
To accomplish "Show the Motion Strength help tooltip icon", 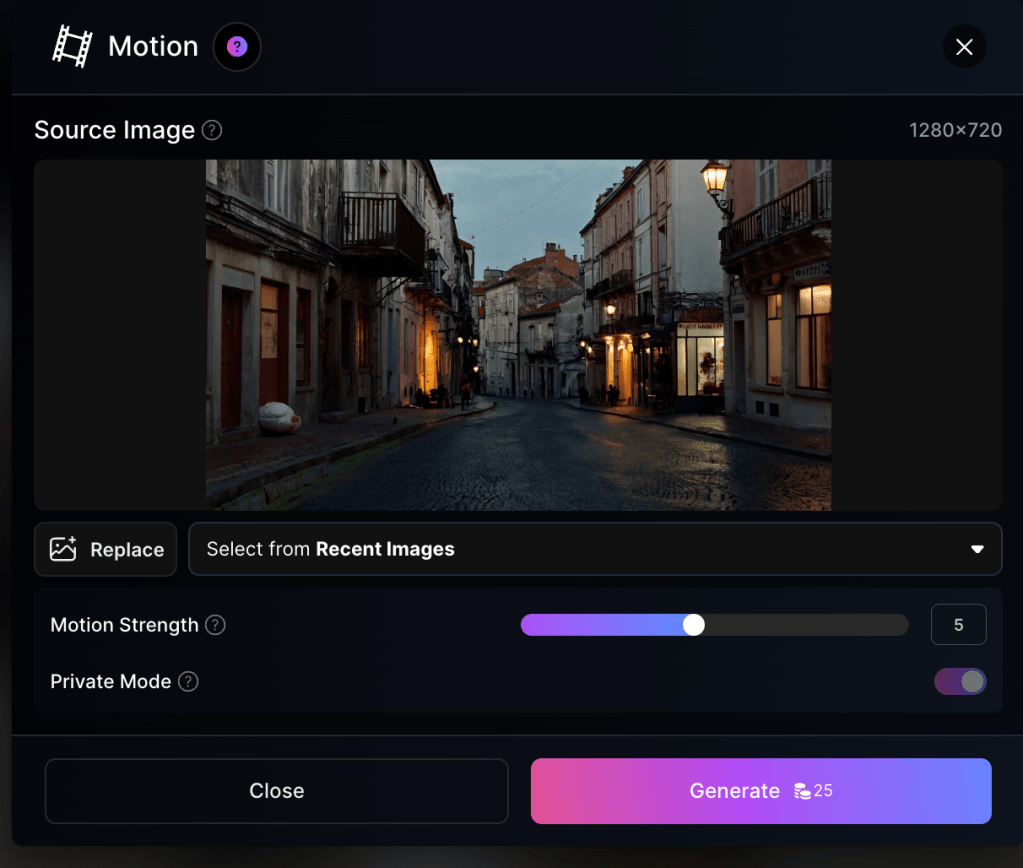I will pos(215,625).
